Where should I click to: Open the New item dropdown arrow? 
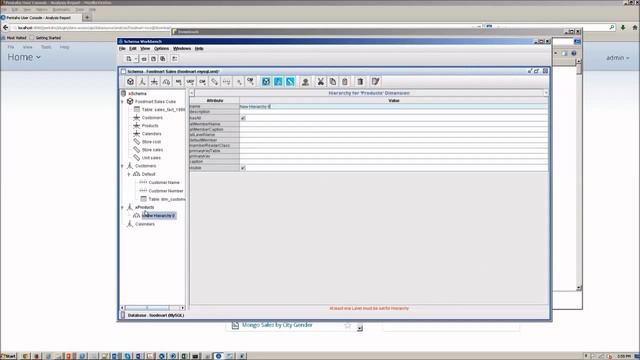(x=136, y=59)
